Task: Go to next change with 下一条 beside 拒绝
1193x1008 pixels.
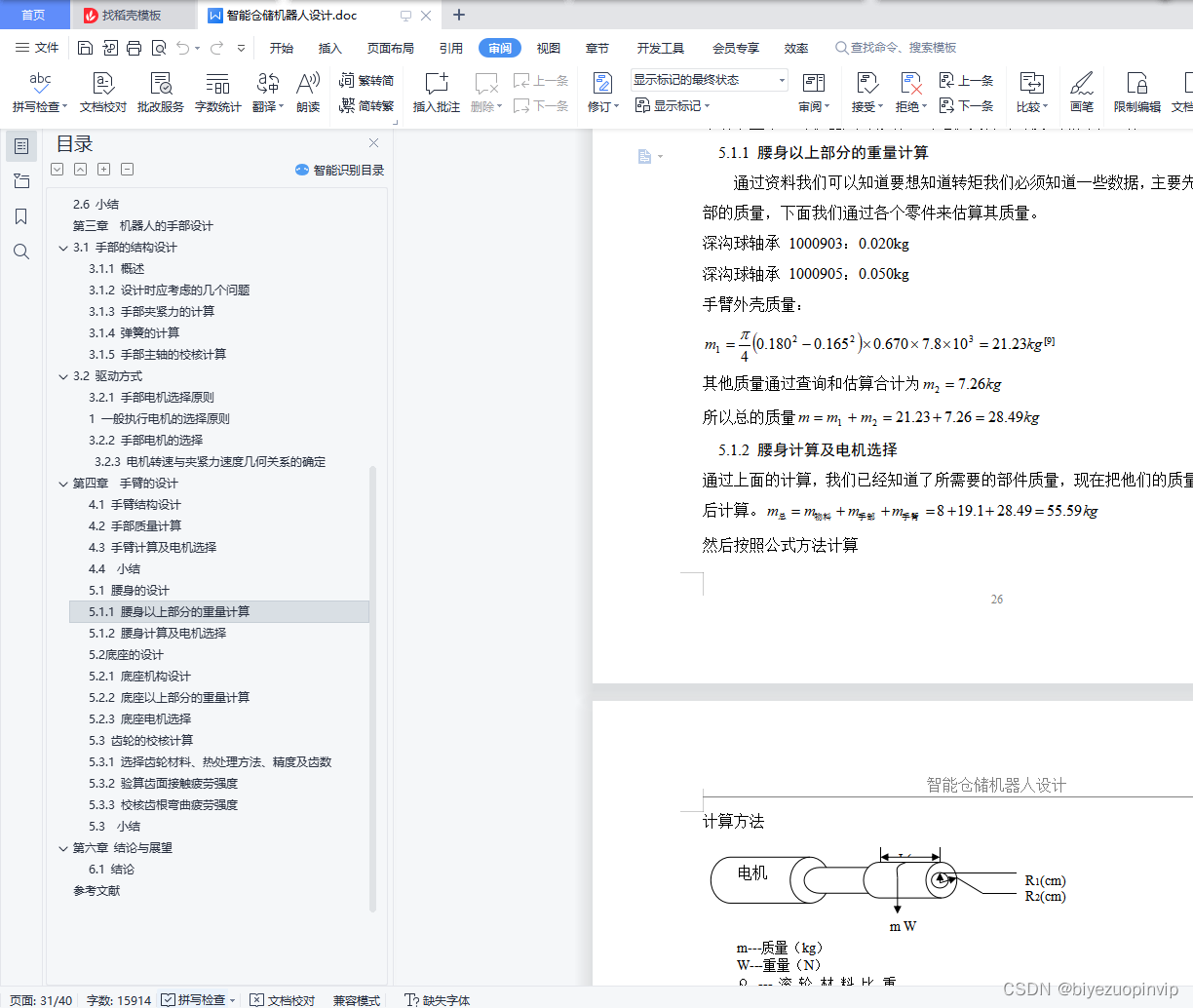Action: click(966, 105)
